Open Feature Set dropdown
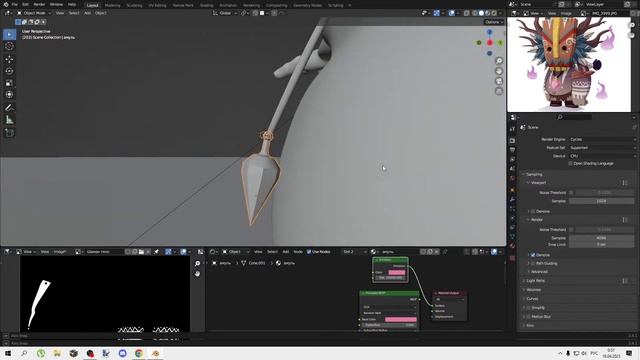 point(602,148)
